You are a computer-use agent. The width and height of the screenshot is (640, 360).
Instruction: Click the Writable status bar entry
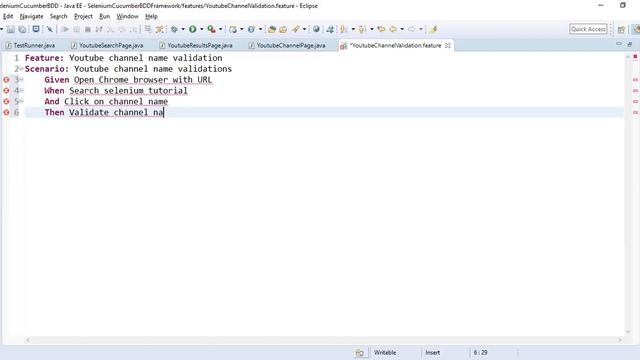(x=385, y=352)
